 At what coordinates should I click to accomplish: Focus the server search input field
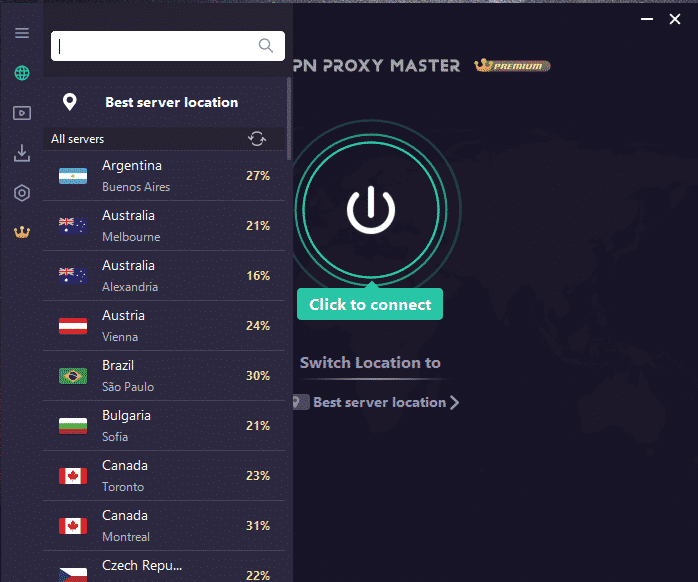(168, 45)
